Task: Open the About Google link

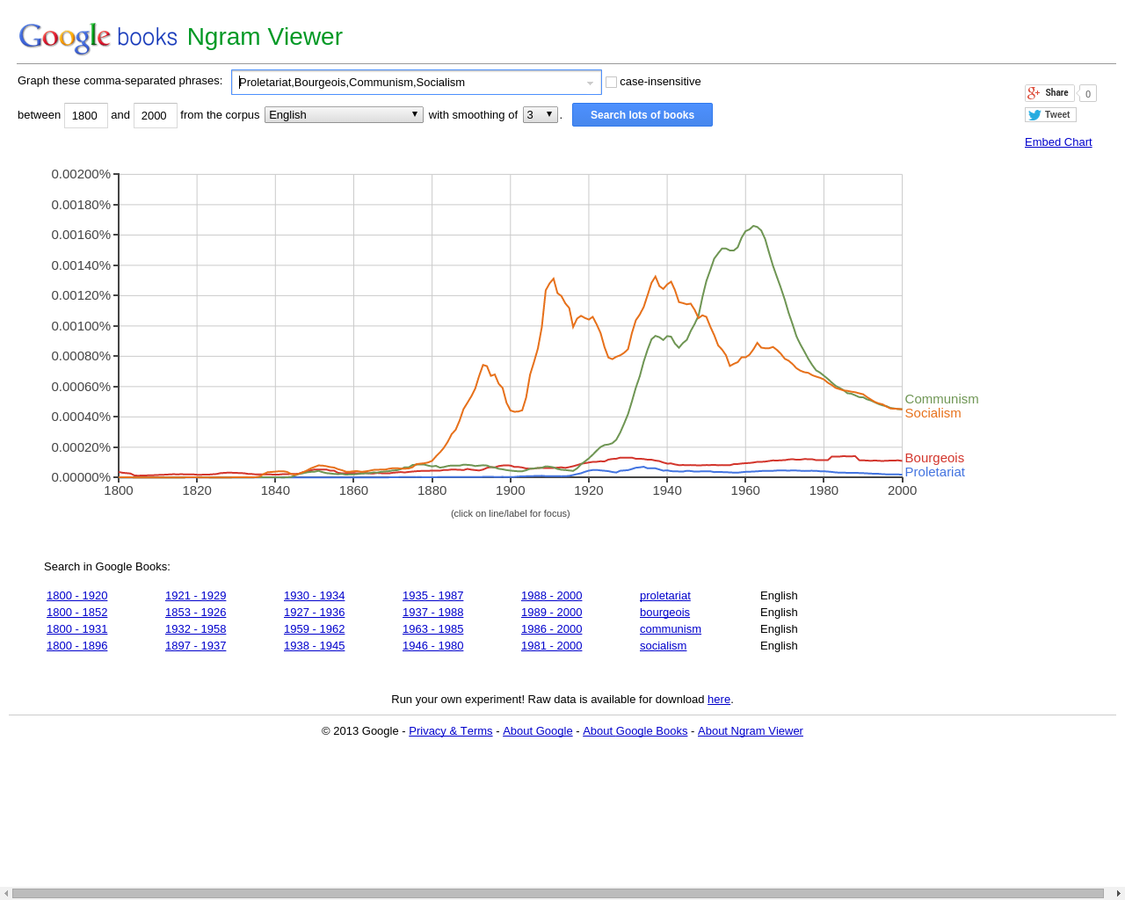Action: tap(537, 731)
